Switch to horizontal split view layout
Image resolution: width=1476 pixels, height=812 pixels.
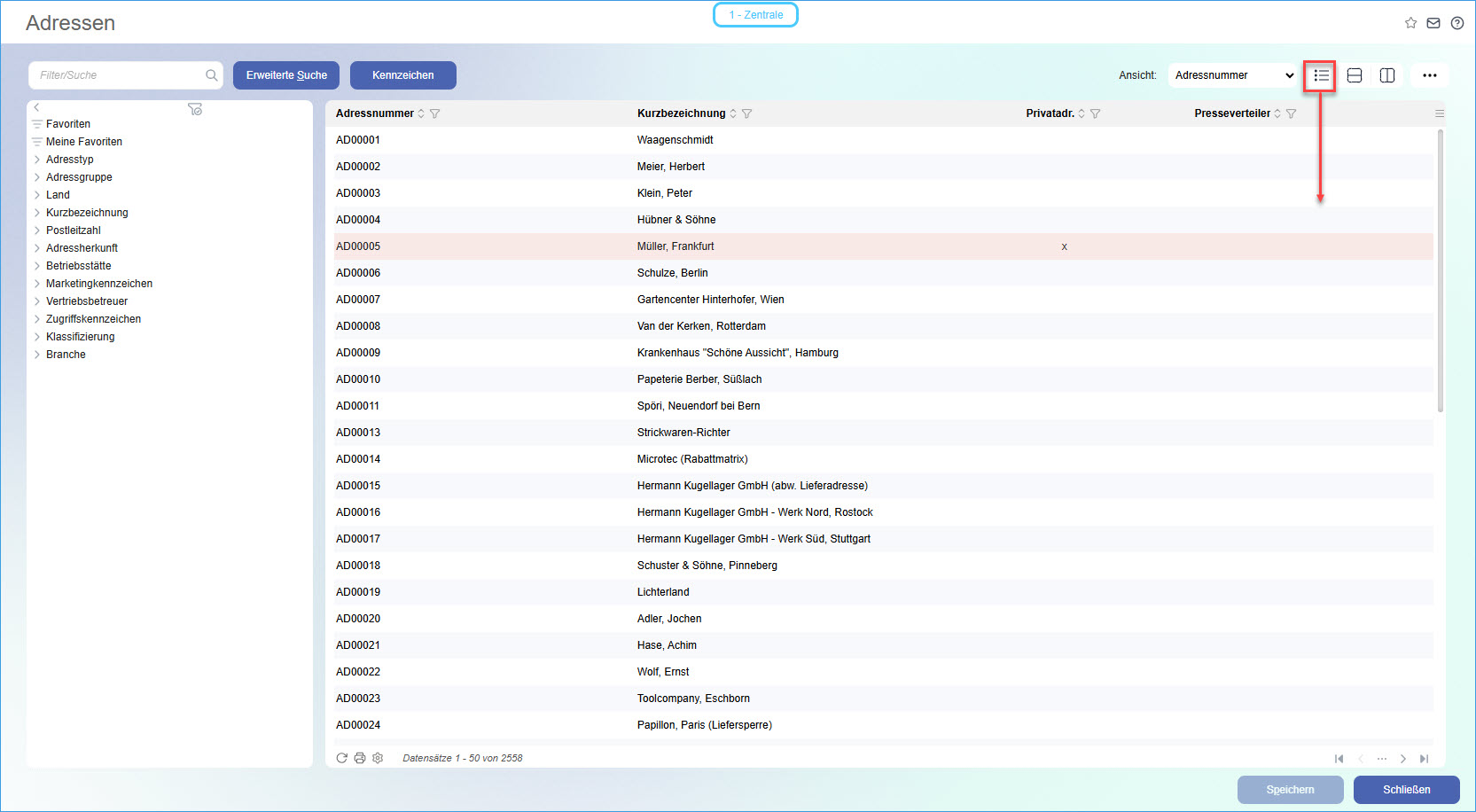coord(1355,75)
